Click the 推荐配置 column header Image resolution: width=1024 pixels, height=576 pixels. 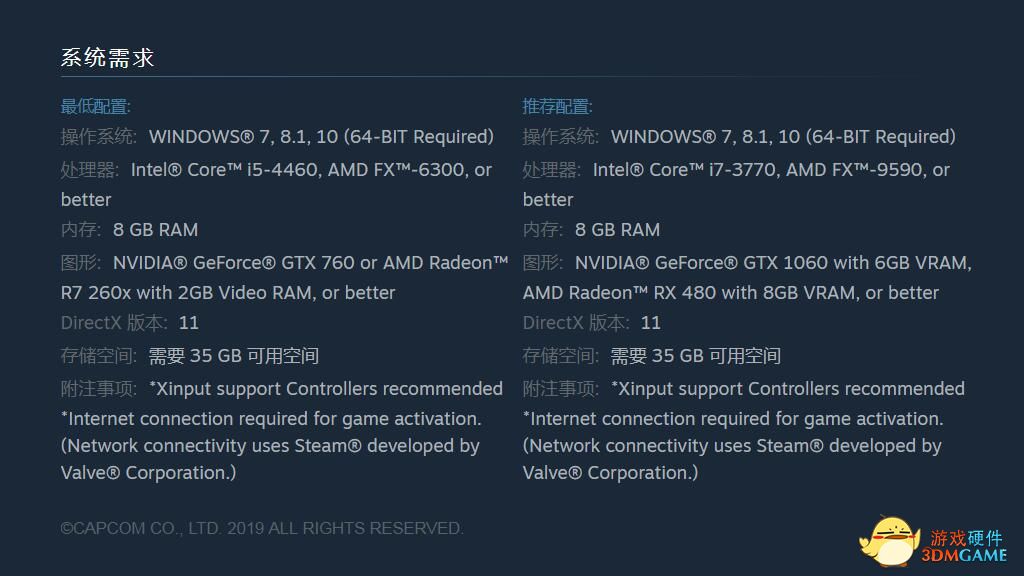tap(558, 106)
